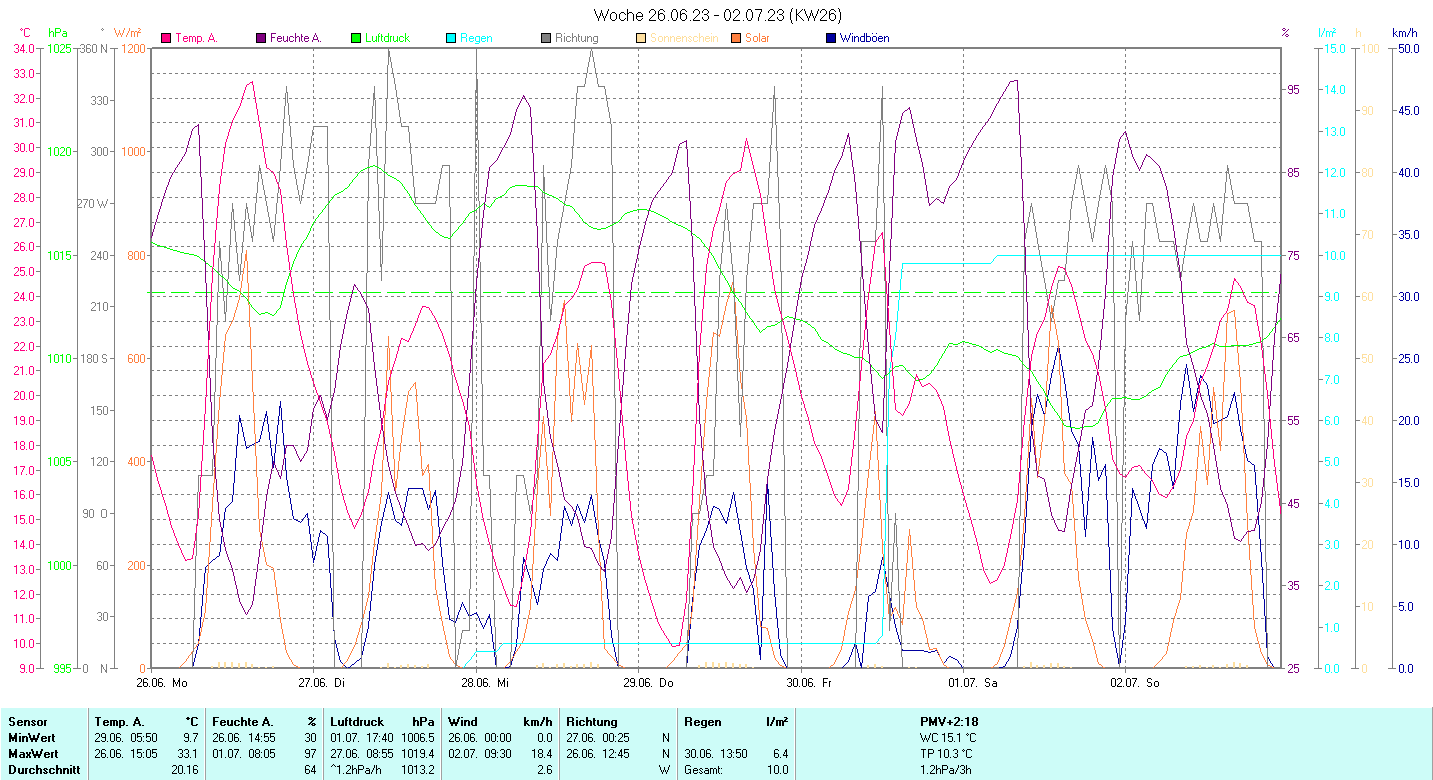Select the 'Windböen' legend label

pyautogui.click(x=864, y=39)
